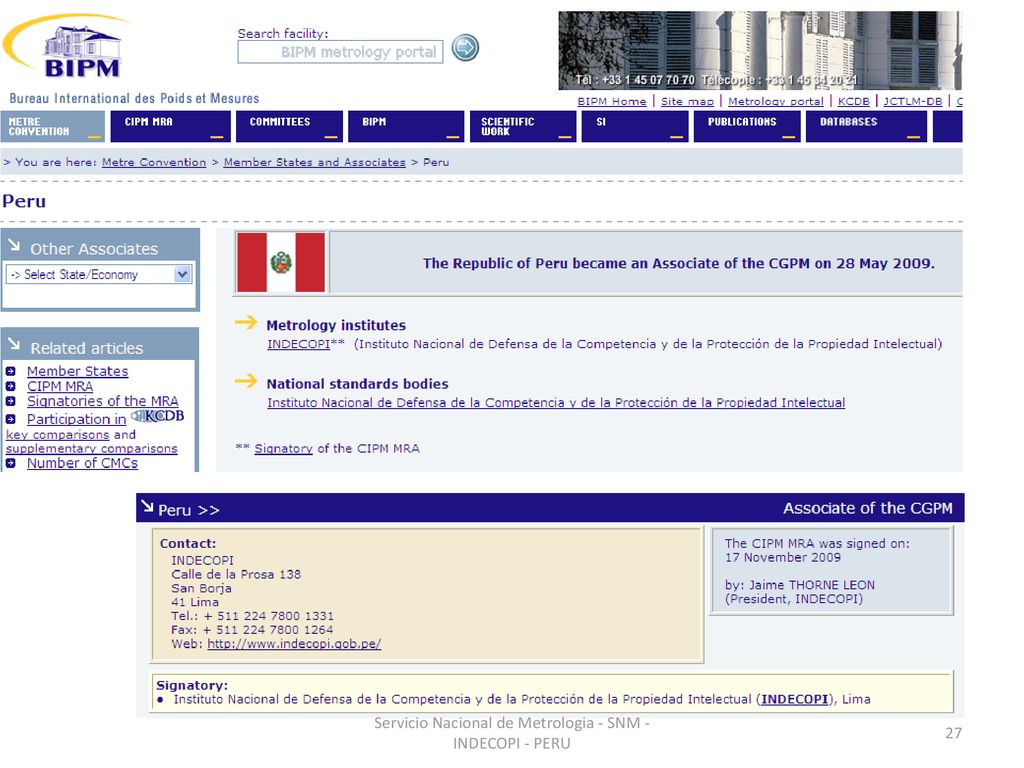Click the search go arrow button

point(465,48)
